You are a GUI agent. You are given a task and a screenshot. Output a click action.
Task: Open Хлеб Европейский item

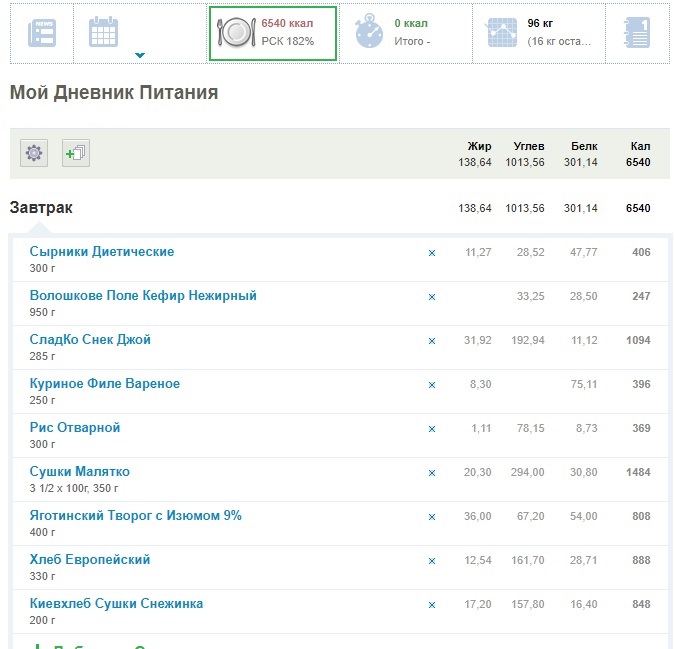[x=90, y=560]
